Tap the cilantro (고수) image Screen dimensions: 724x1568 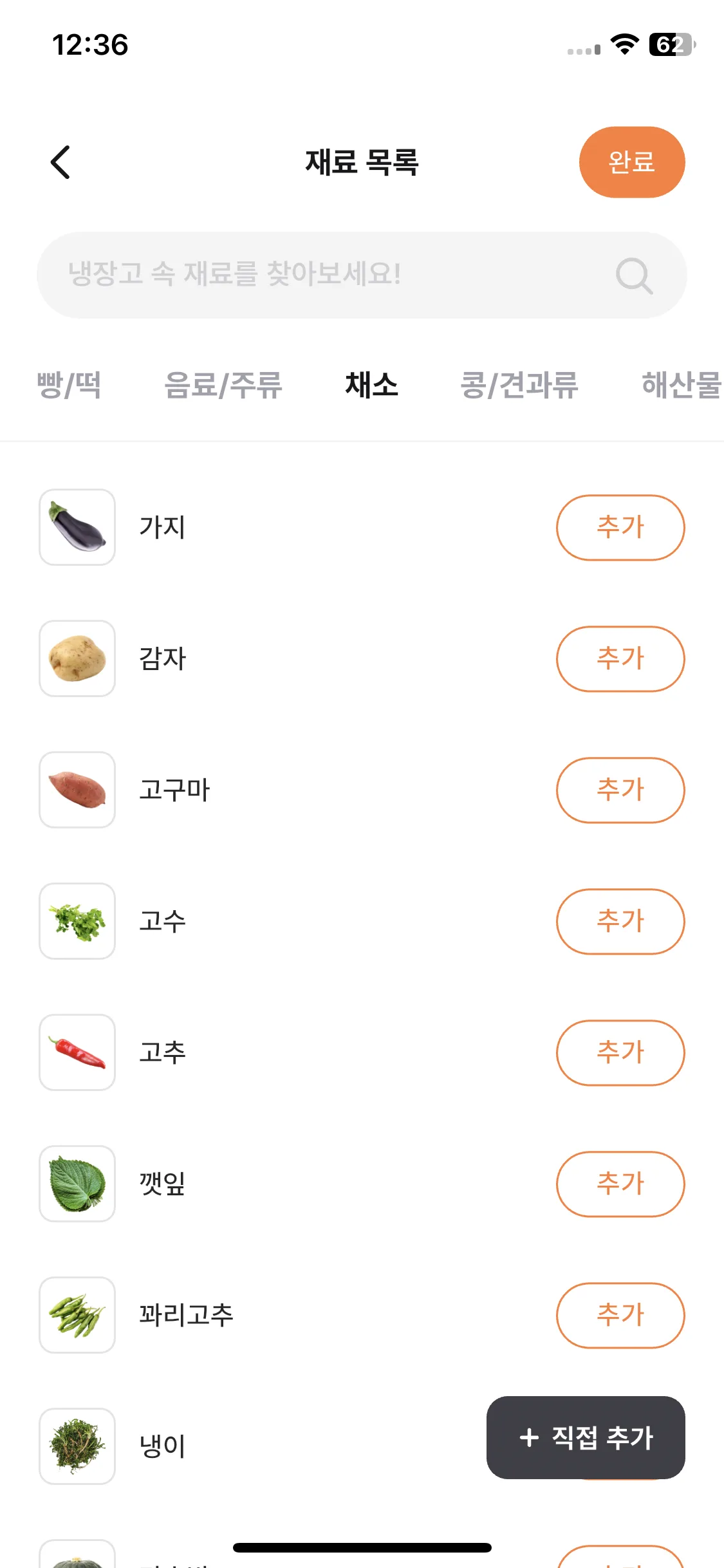[x=77, y=921]
